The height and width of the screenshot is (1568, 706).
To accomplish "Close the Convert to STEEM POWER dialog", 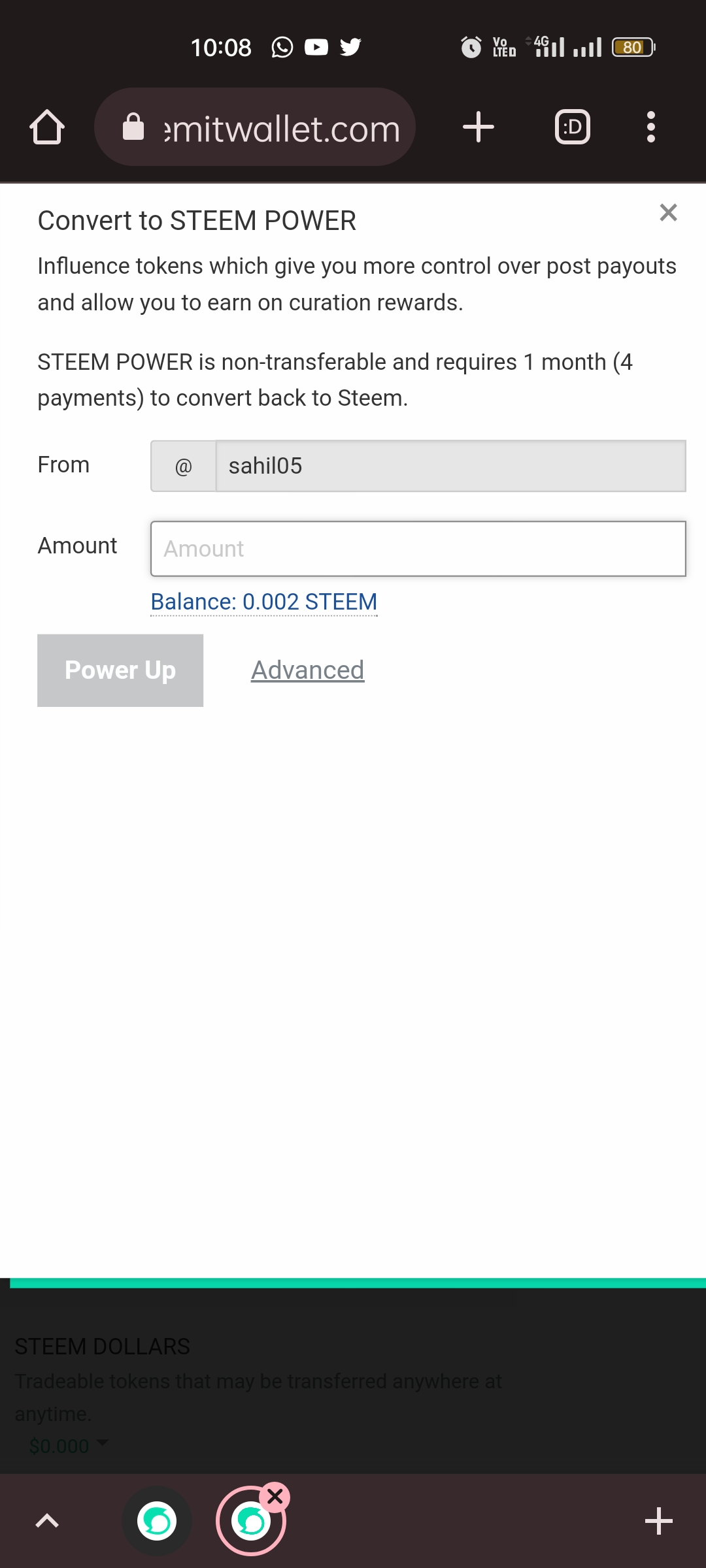I will pyautogui.click(x=668, y=212).
